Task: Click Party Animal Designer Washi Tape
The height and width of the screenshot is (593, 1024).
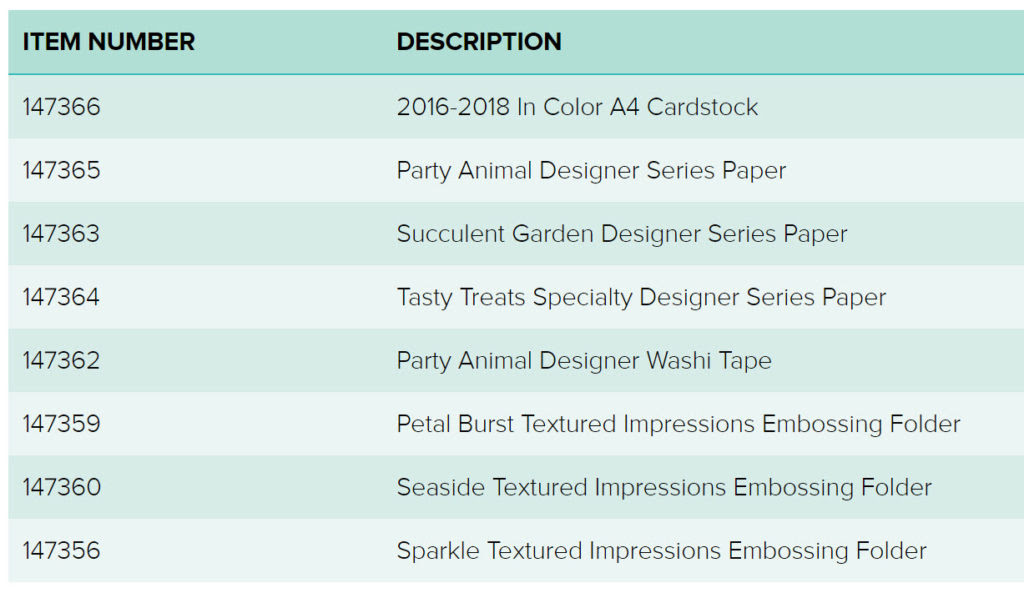Action: (x=584, y=361)
